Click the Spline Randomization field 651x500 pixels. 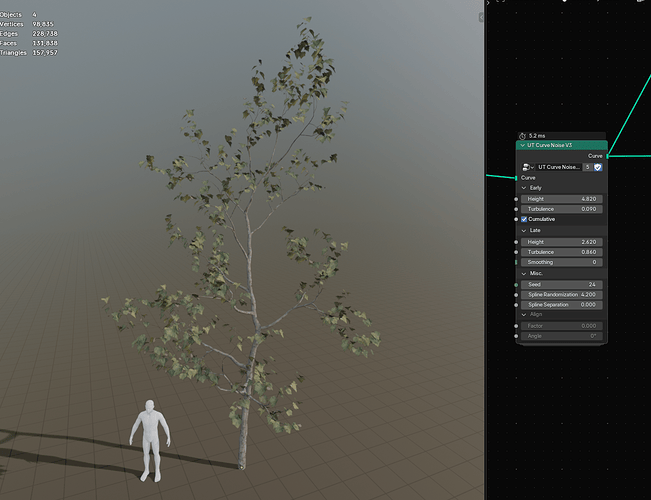(561, 294)
